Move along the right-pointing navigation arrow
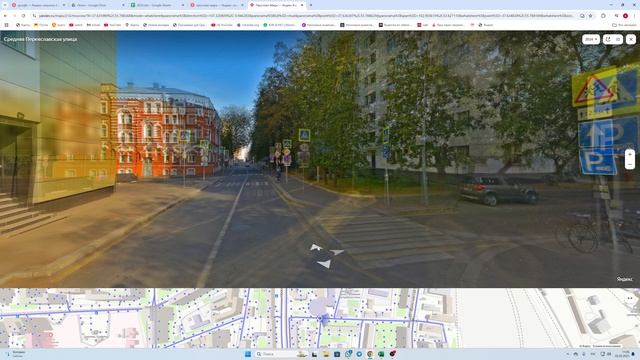The height and width of the screenshot is (360, 640). [x=337, y=252]
